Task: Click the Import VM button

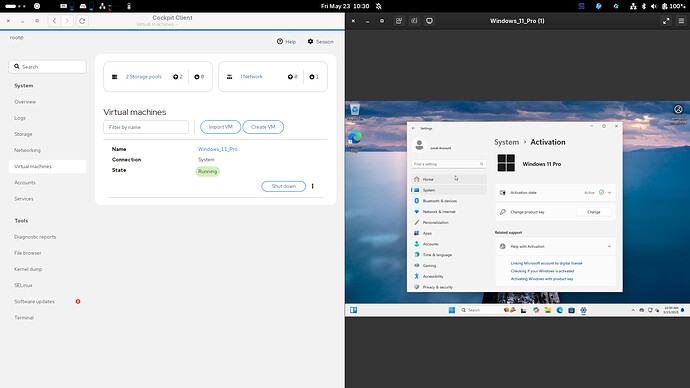Action: 220,127
